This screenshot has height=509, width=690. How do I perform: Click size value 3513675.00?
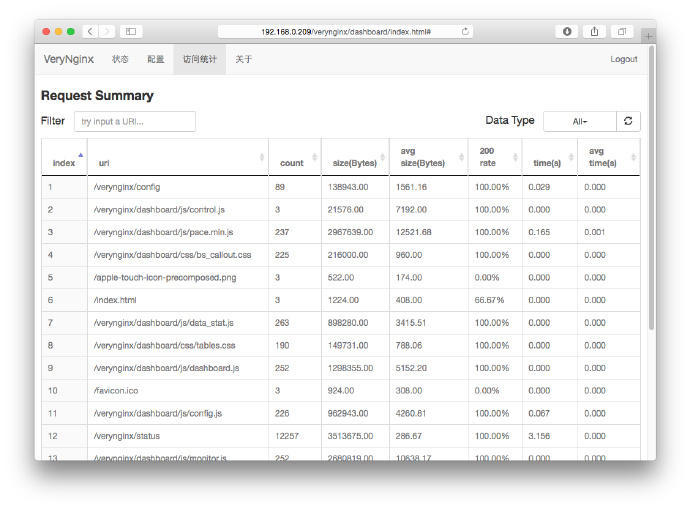tap(350, 436)
